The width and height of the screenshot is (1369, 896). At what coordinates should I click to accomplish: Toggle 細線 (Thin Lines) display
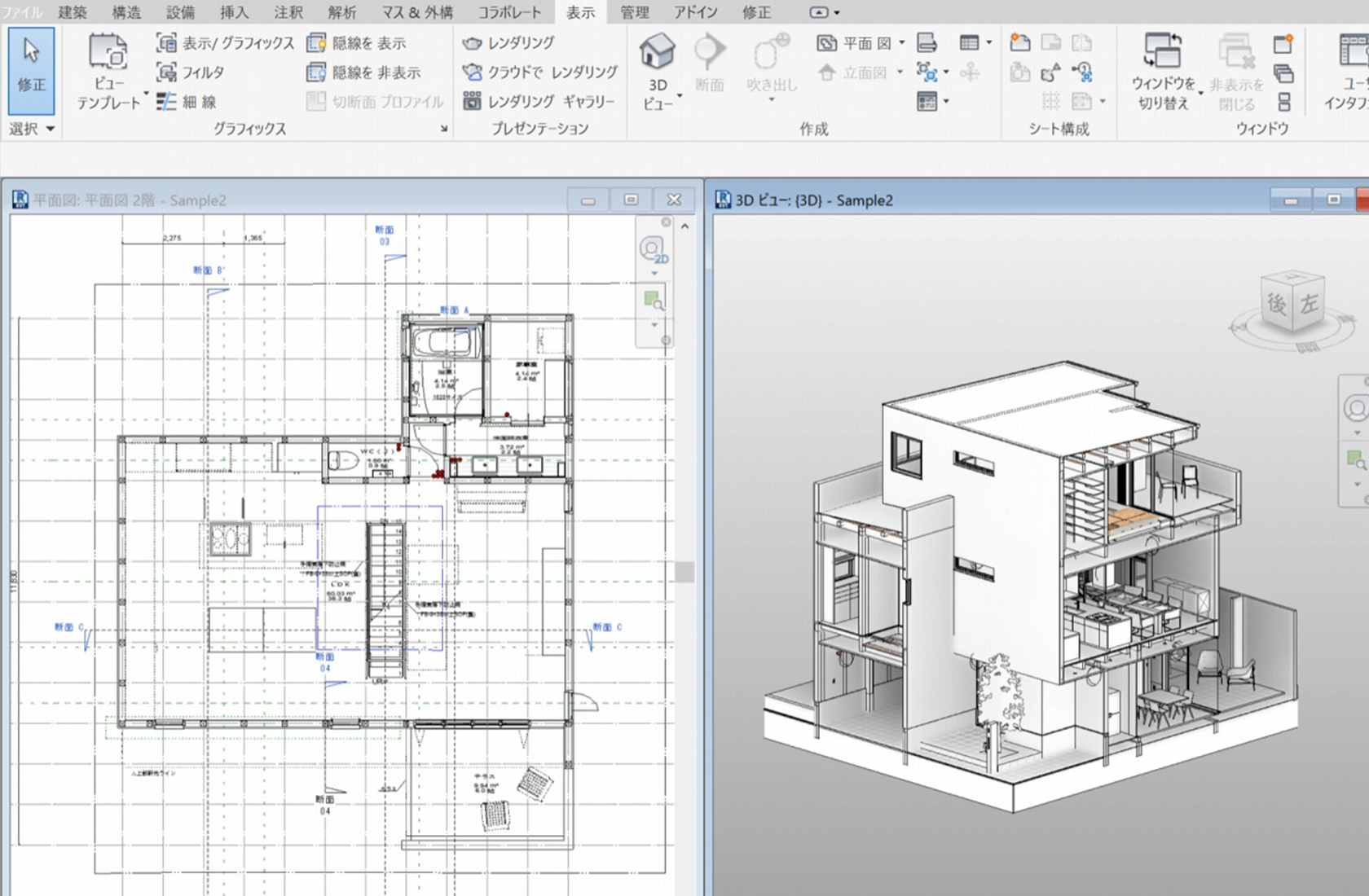(187, 102)
